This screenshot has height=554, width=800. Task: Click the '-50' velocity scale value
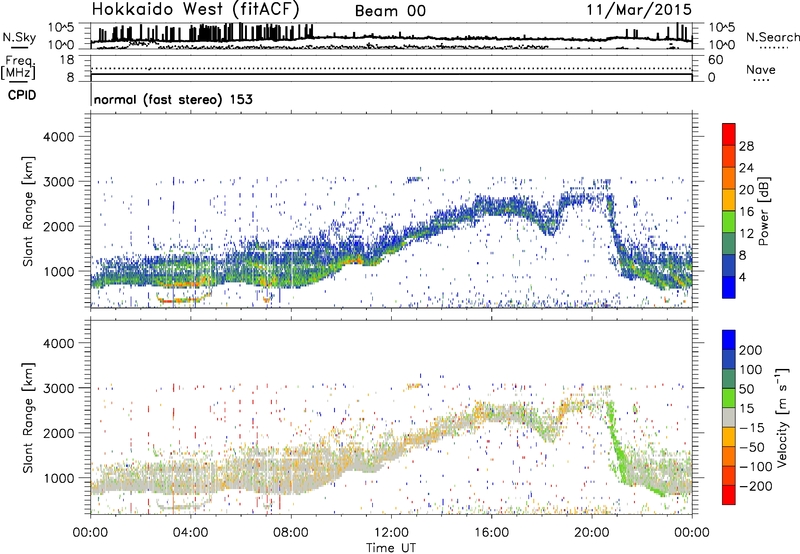pyautogui.click(x=752, y=448)
